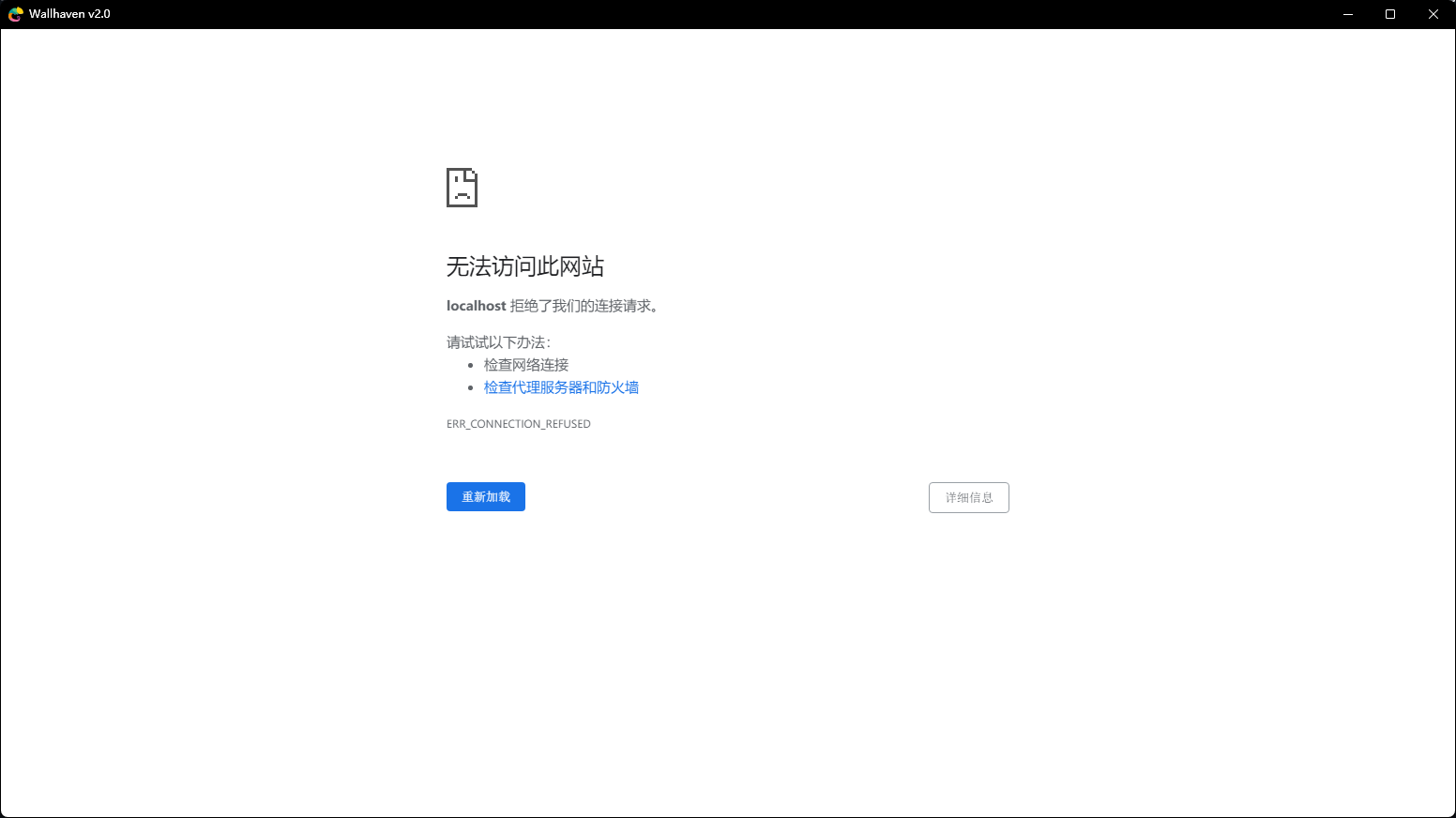Click the square restore icon in the title bar
1456x818 pixels.
point(1391,14)
